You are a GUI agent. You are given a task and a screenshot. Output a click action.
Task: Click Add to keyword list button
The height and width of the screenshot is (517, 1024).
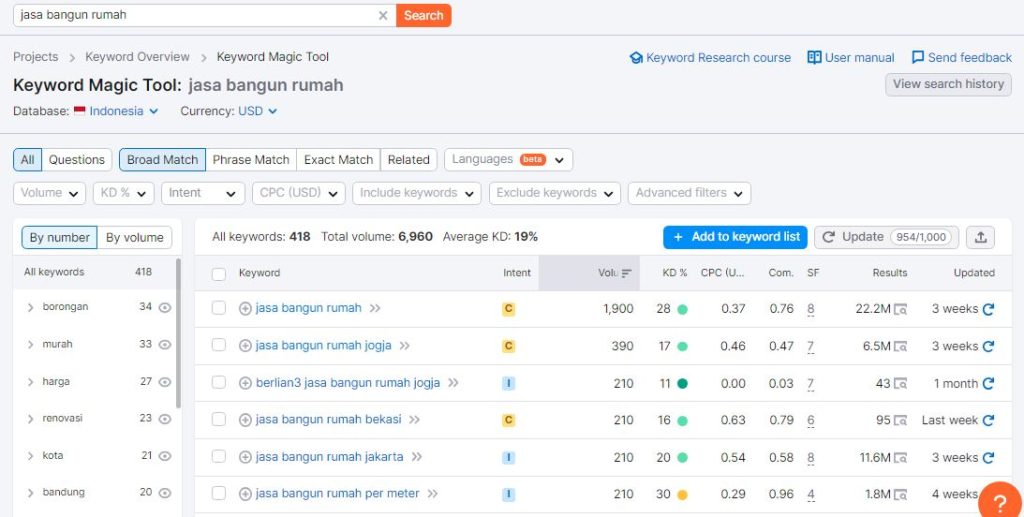735,237
